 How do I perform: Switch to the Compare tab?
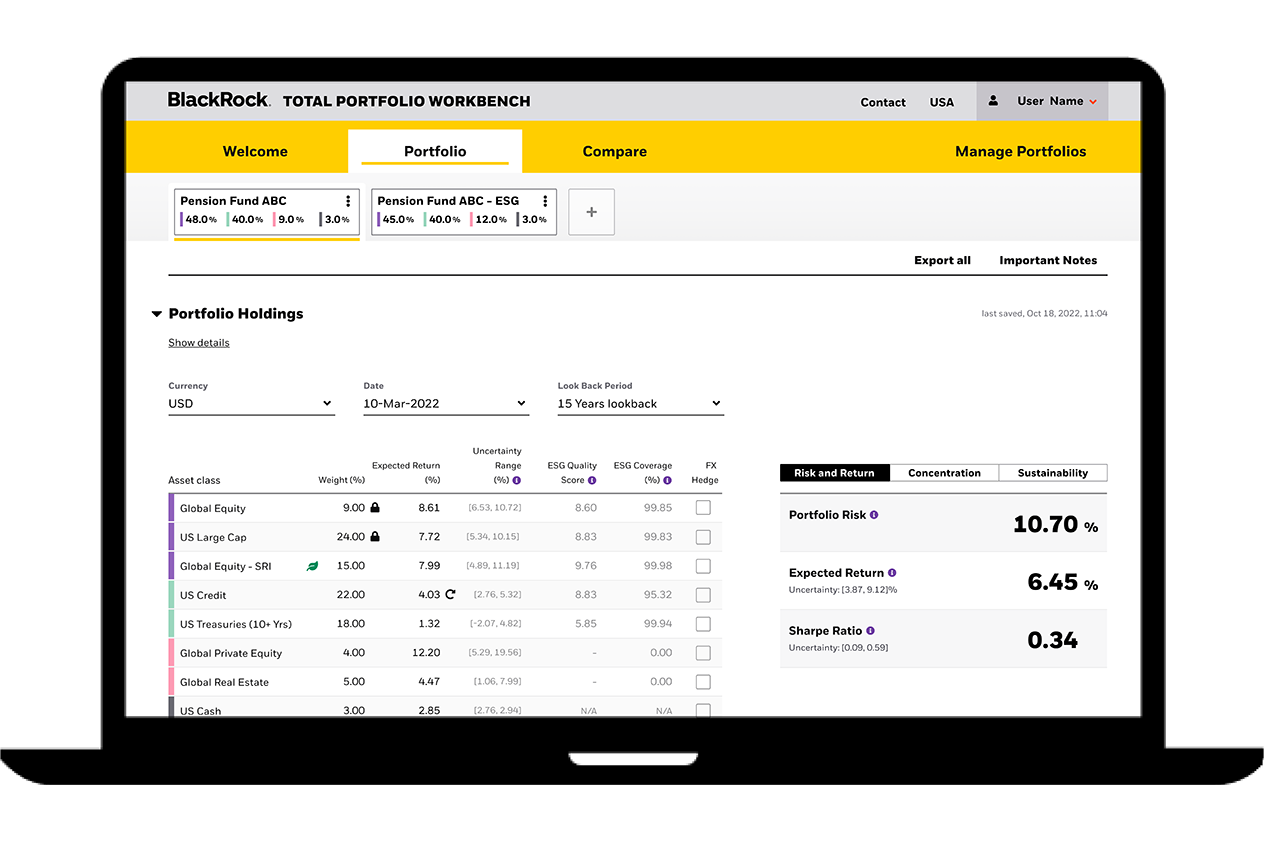[614, 152]
